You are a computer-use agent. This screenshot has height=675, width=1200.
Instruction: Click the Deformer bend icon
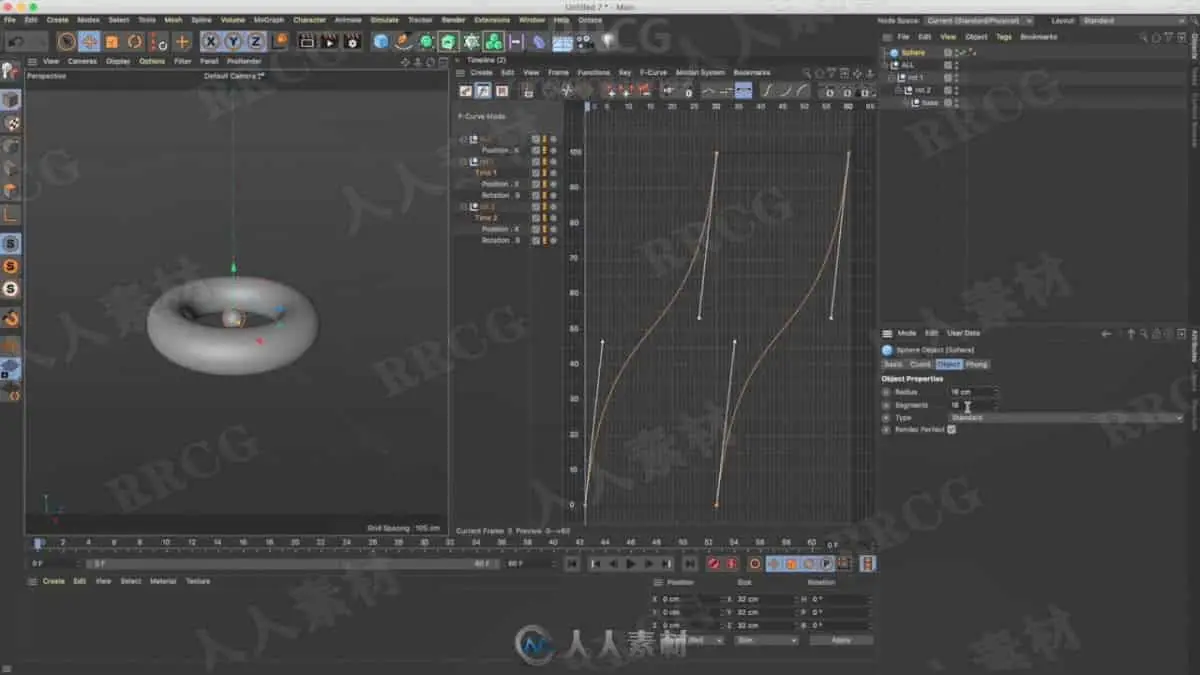(x=539, y=42)
